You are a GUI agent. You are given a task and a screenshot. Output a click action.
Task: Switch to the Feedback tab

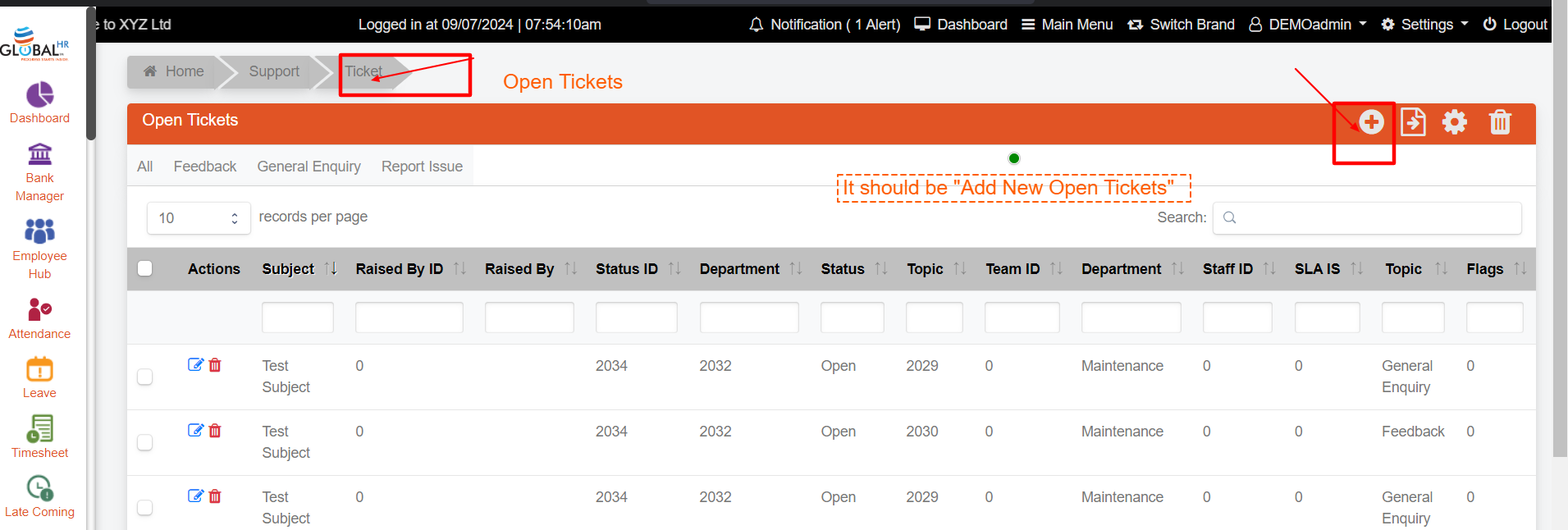tap(204, 167)
